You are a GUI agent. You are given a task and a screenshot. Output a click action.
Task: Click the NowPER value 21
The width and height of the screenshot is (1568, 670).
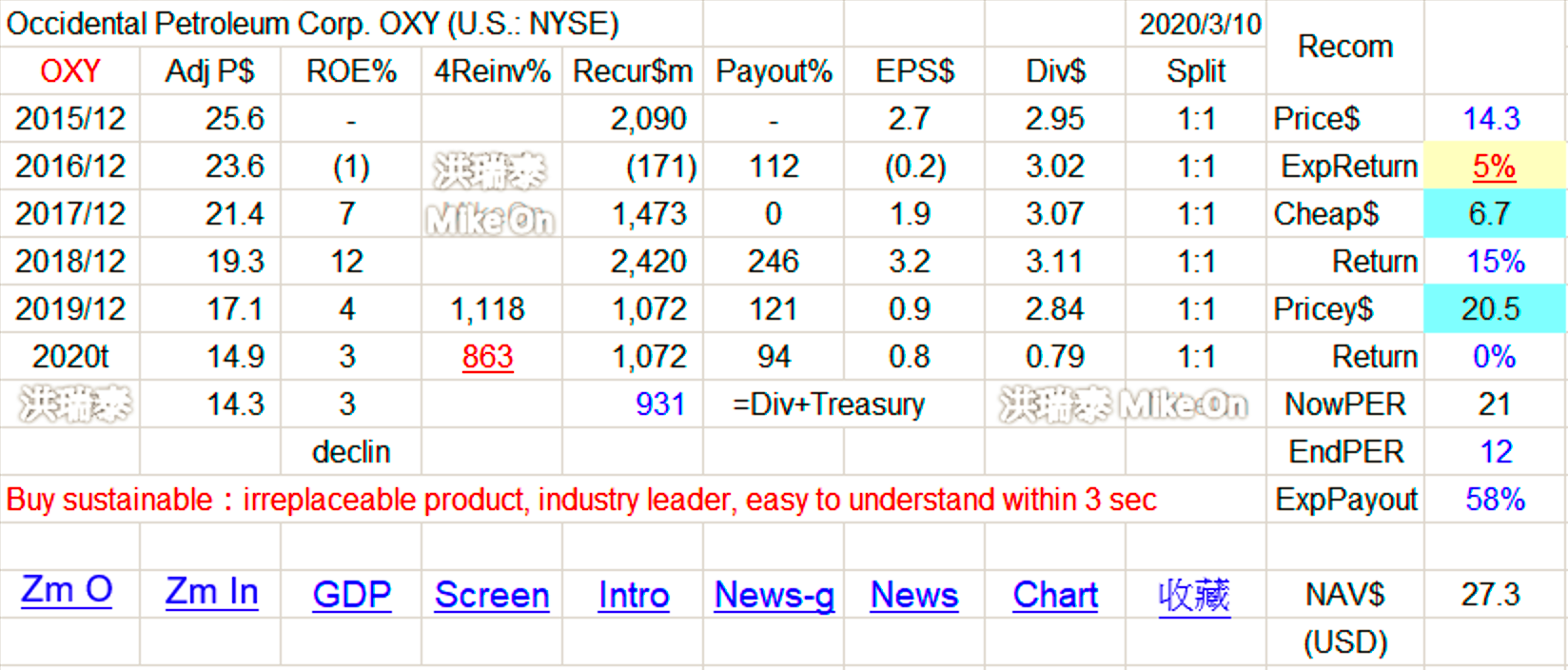coord(1495,404)
